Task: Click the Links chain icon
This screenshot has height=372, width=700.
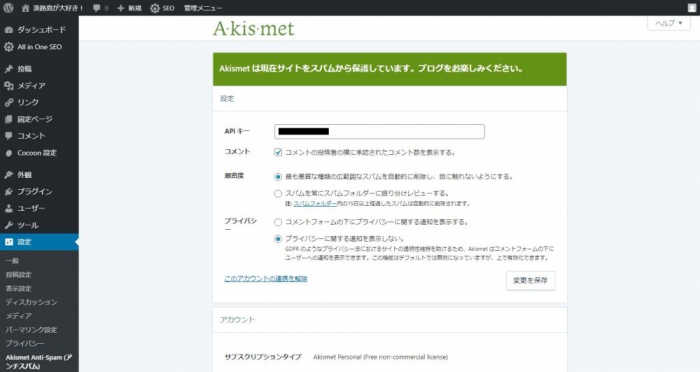Action: [8, 102]
